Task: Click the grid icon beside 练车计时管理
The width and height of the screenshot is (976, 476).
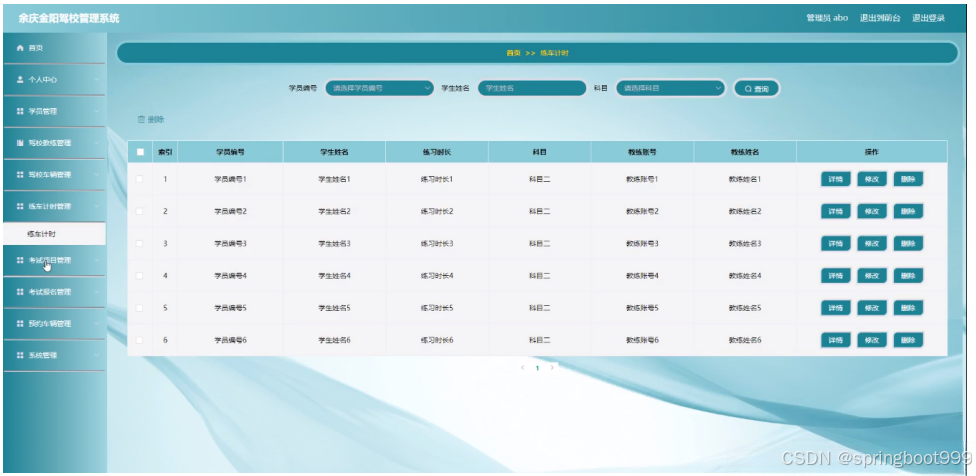Action: (20, 206)
